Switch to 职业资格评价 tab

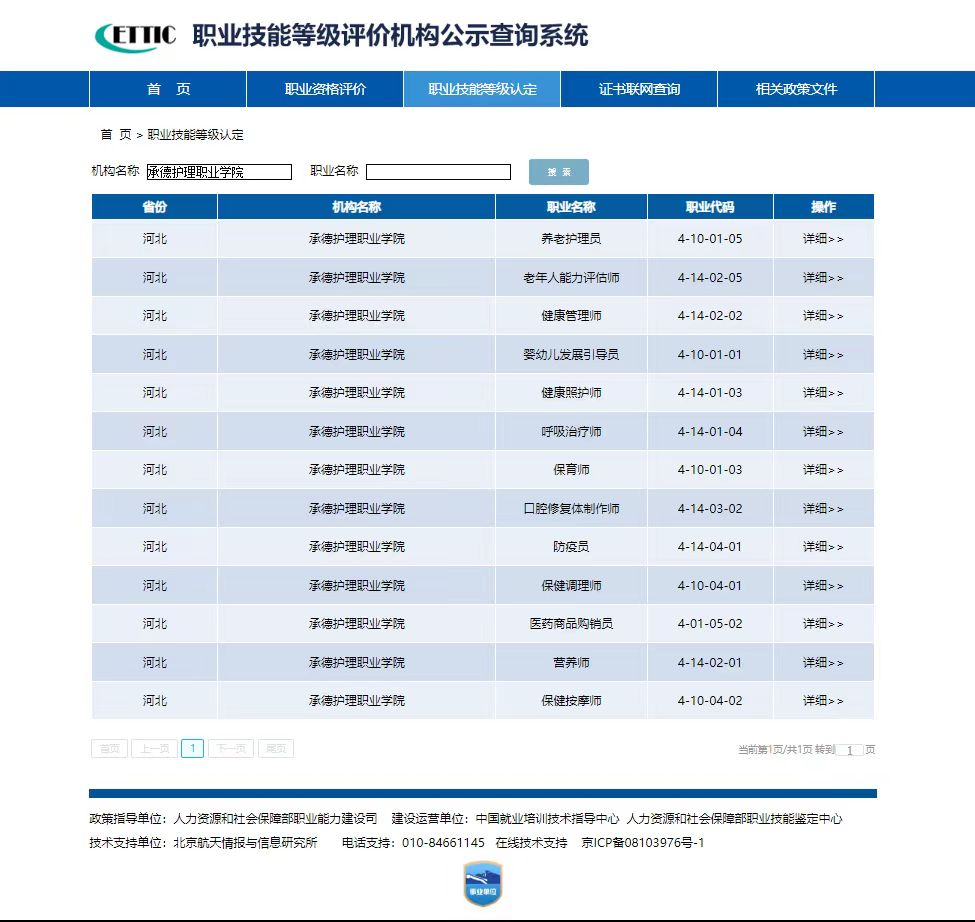coord(325,89)
